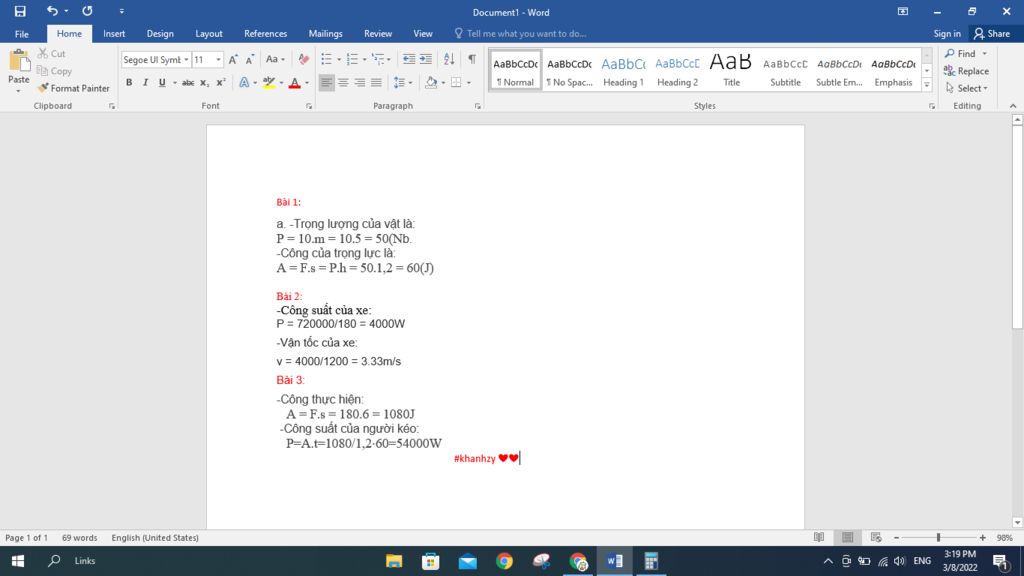Expand the bullets list dropdown arrow
The height and width of the screenshot is (576, 1024).
tap(339, 59)
